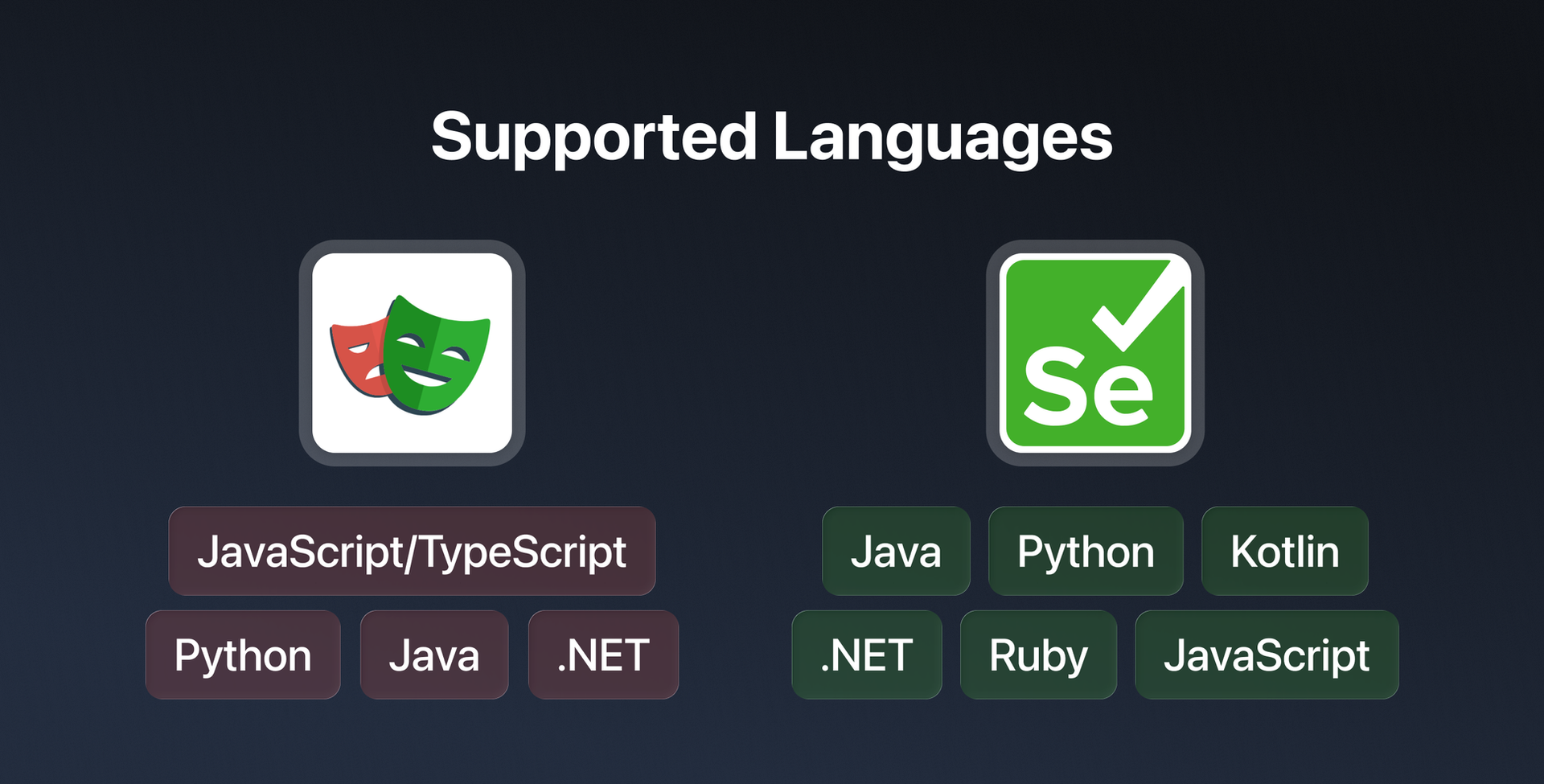Click the .NET badge under Playwright
The width and height of the screenshot is (1544, 784).
click(602, 655)
